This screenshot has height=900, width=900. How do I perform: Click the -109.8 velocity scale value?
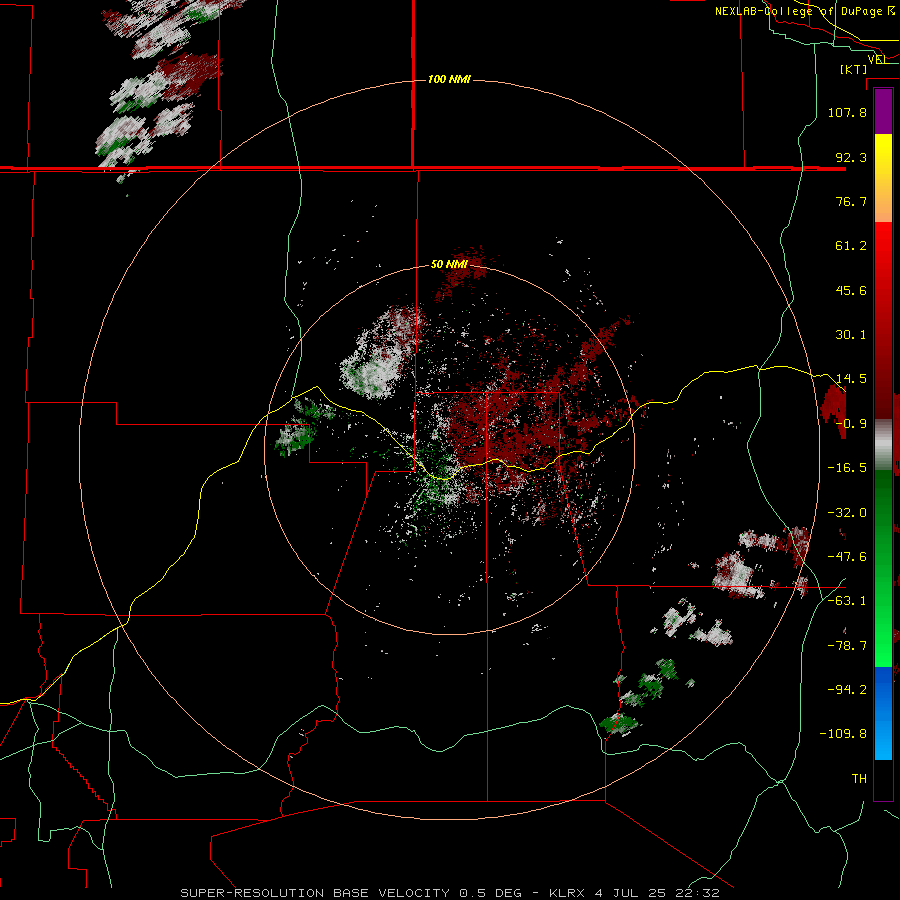843,734
